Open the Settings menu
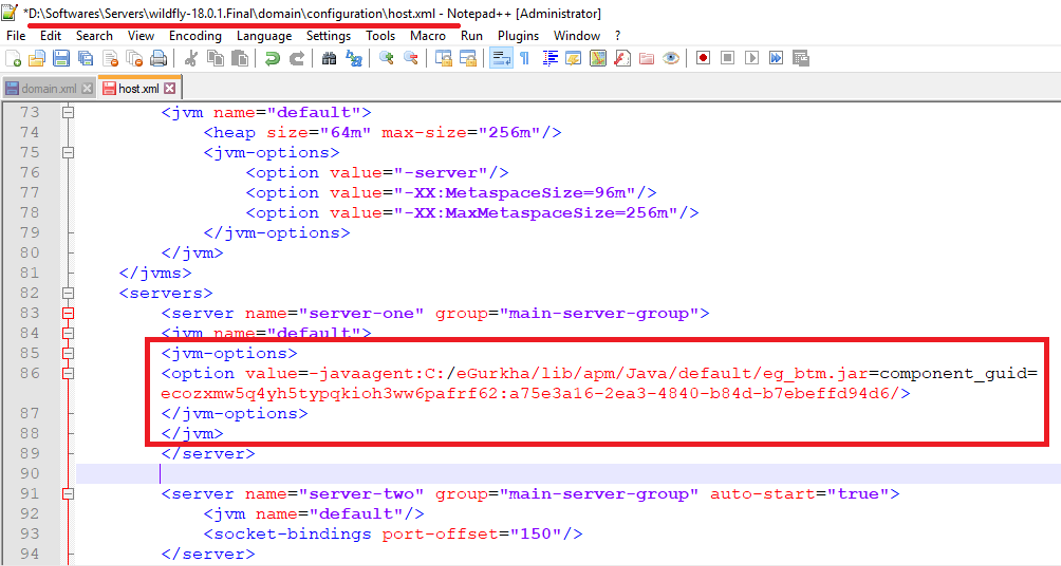 click(x=328, y=36)
